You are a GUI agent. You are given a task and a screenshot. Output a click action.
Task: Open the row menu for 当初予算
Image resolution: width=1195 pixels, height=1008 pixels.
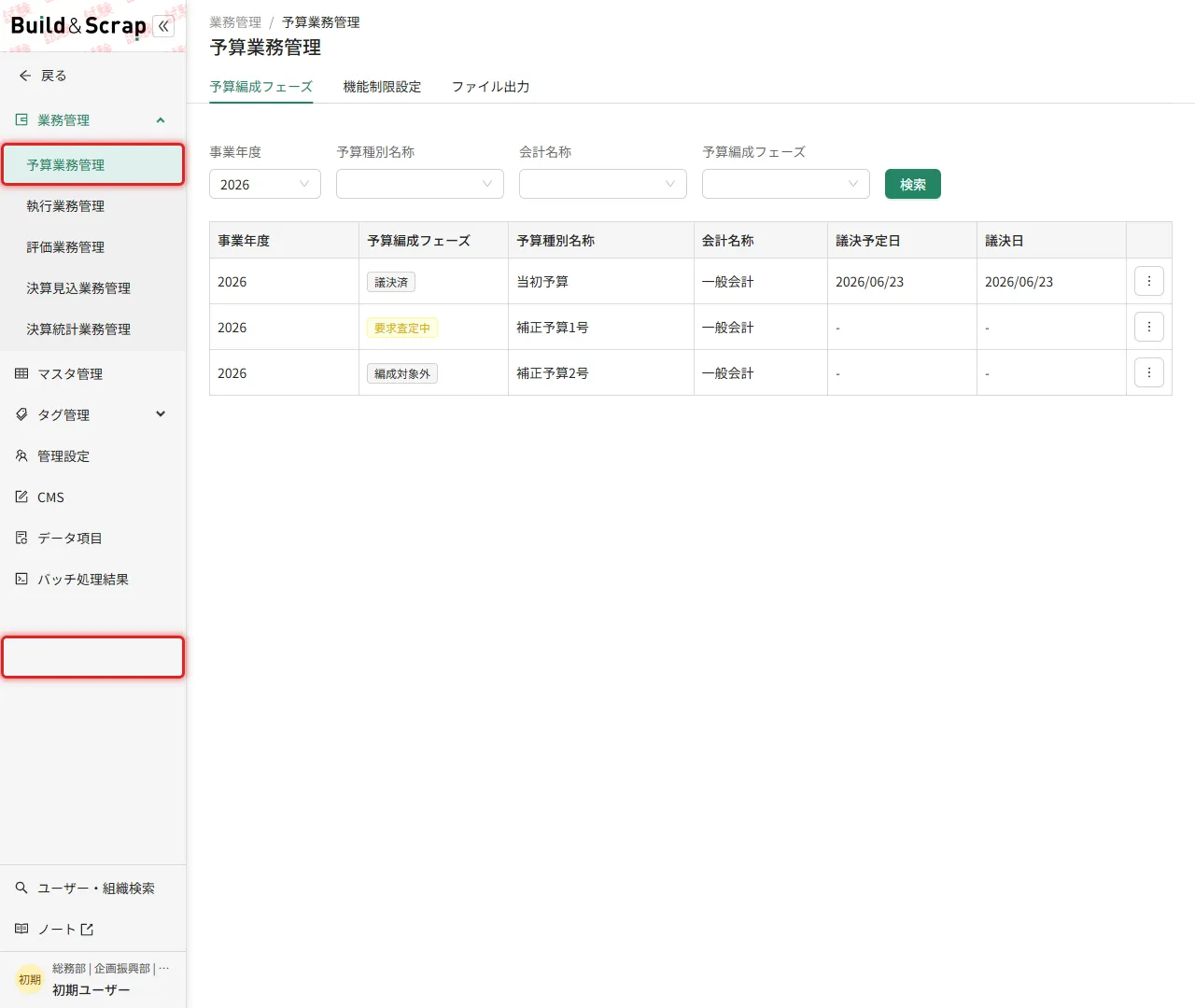(x=1149, y=281)
